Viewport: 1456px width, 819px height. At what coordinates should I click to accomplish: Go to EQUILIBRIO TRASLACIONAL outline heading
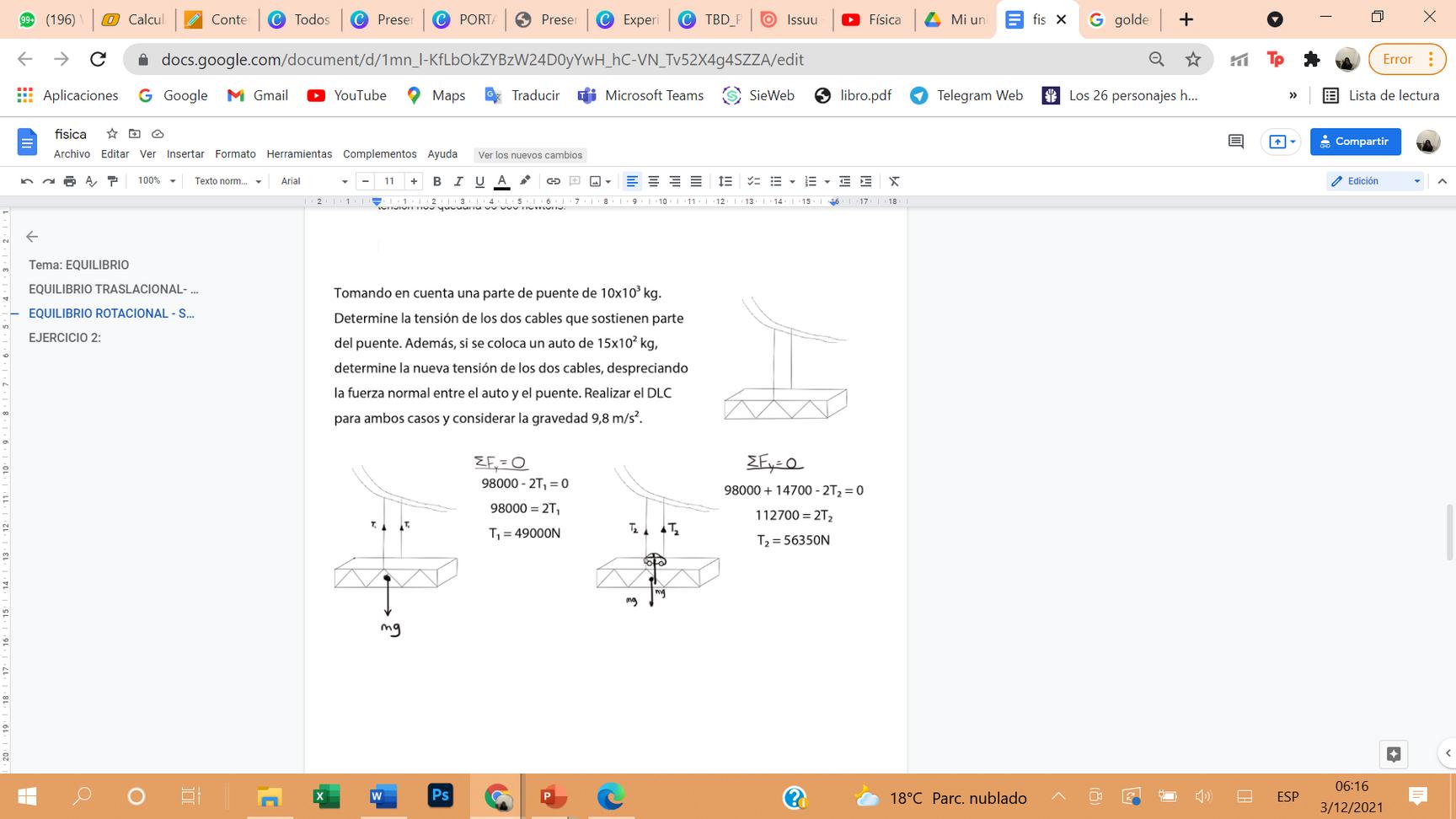(114, 289)
